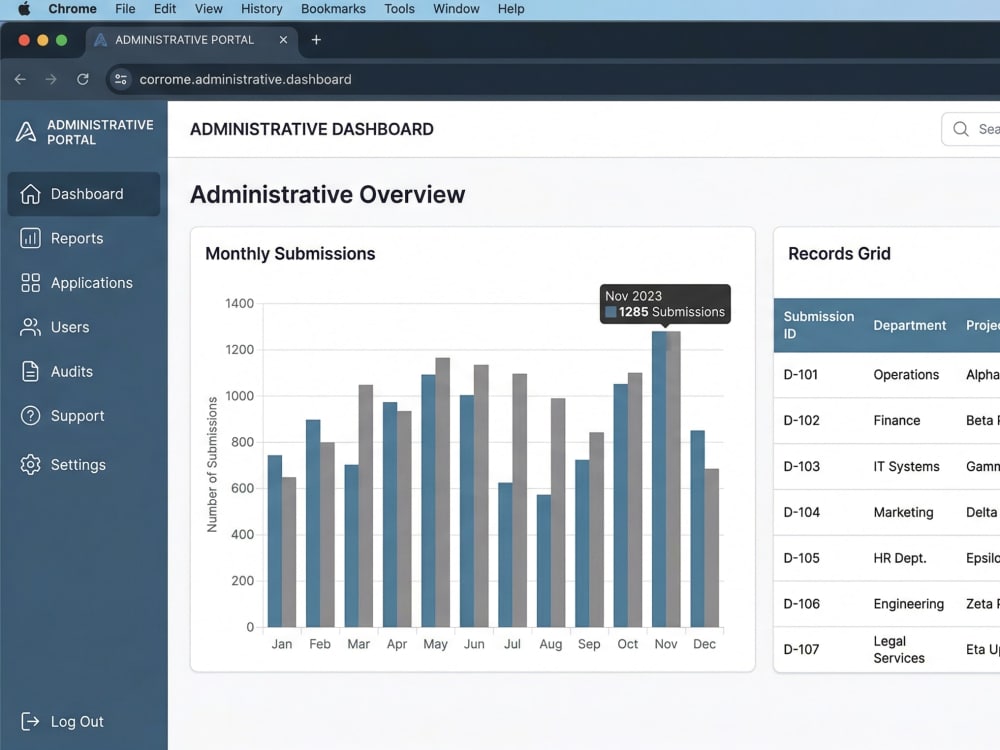Viewport: 1000px width, 750px height.
Task: Select the D-104 submission ID
Action: (x=801, y=512)
